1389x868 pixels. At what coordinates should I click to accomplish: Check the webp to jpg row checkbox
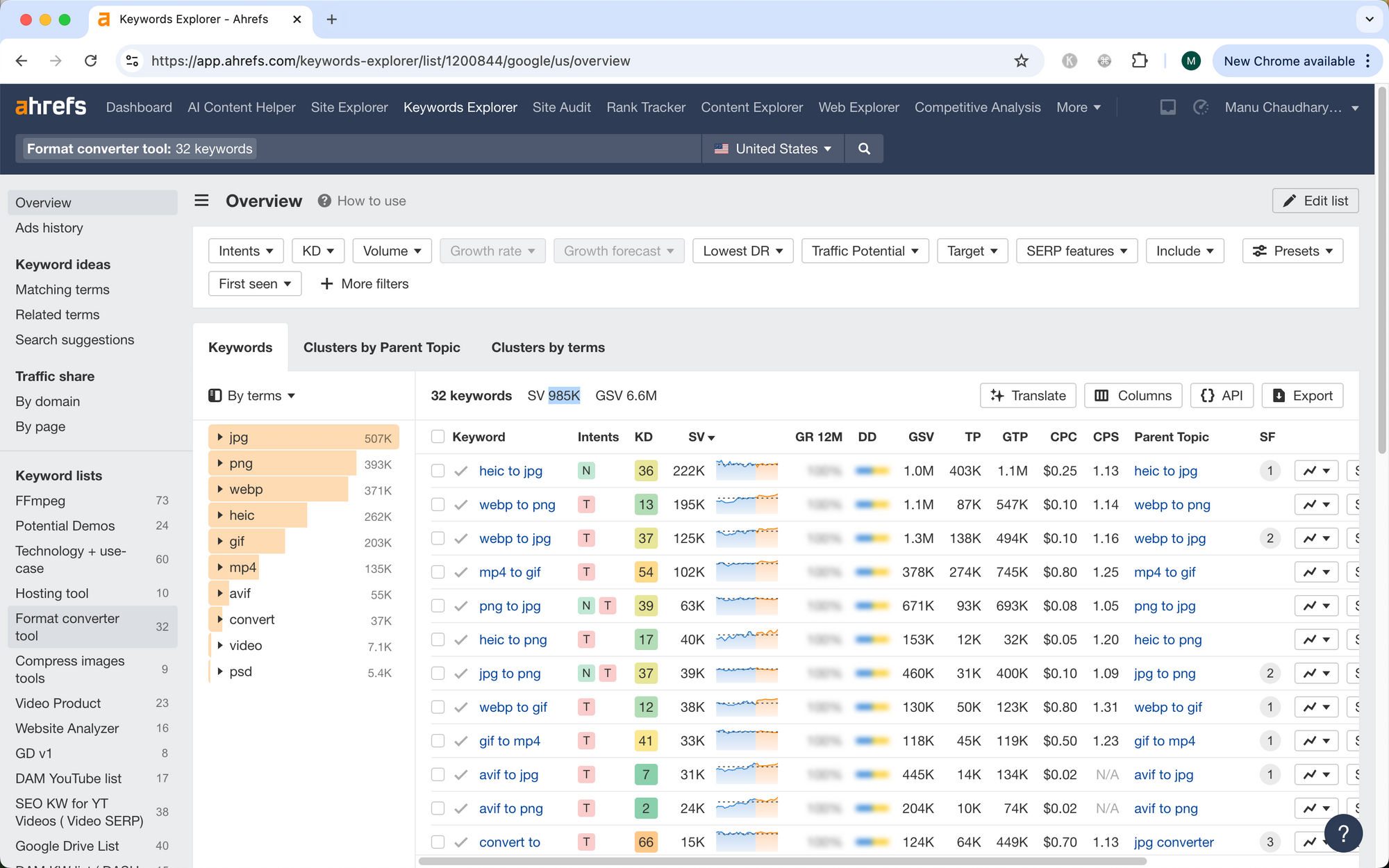coord(438,538)
